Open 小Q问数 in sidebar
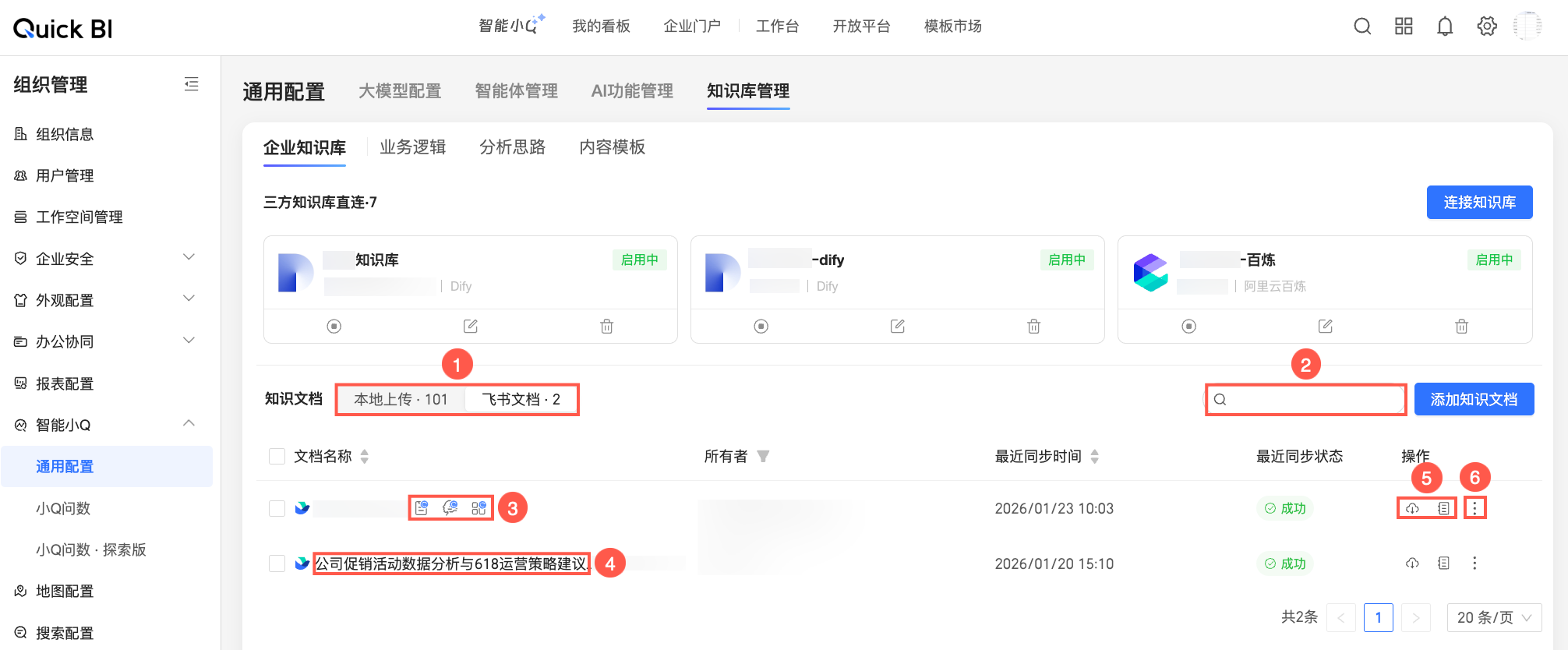Screen dimensions: 1568x650 coord(63,508)
